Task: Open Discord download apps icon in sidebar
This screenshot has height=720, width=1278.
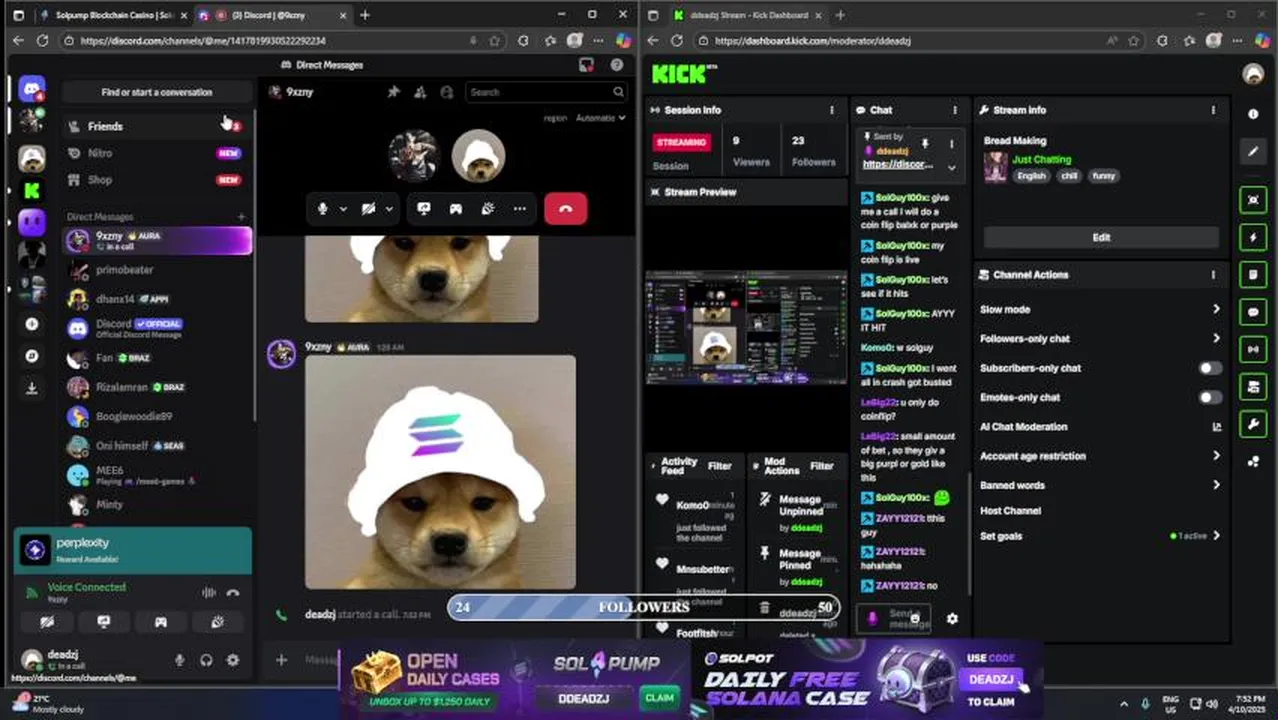Action: pyautogui.click(x=32, y=388)
